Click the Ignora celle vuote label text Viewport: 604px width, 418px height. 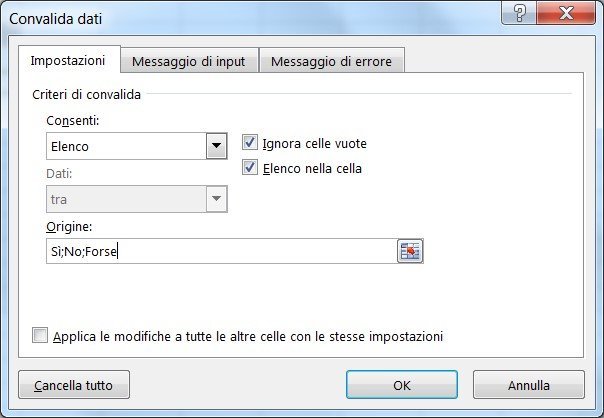tap(314, 144)
